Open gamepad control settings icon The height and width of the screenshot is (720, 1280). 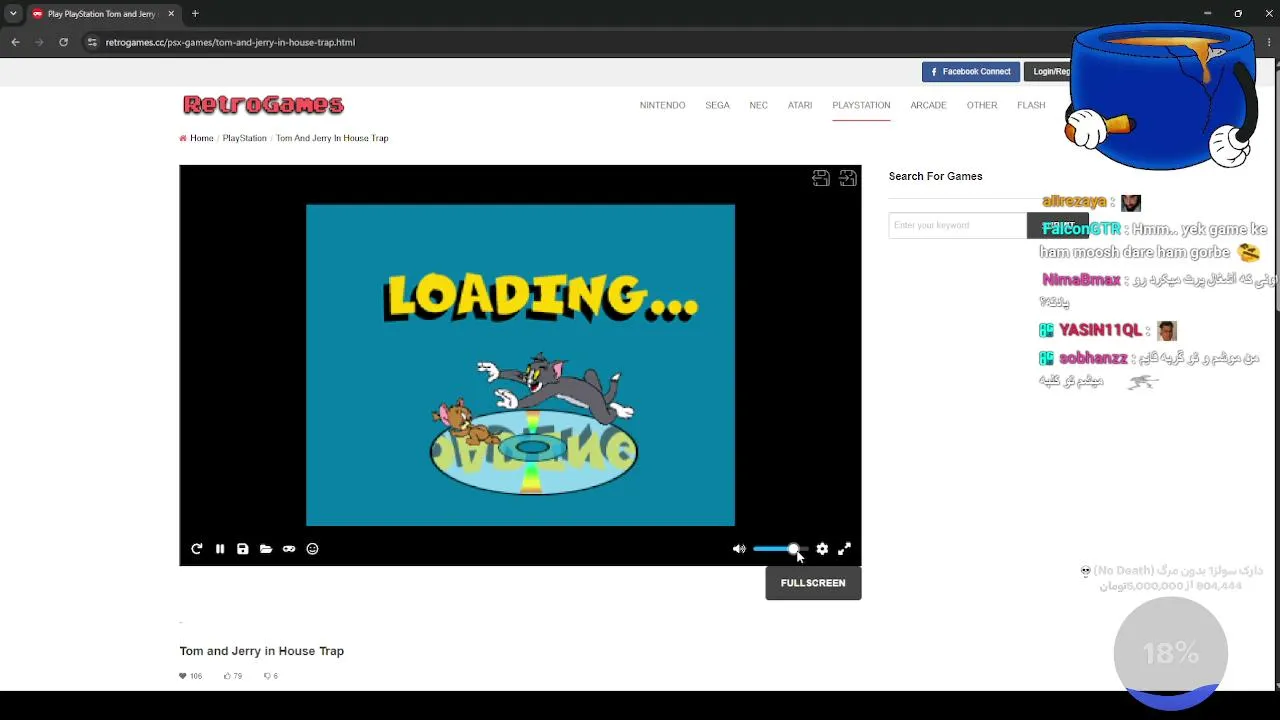pos(289,549)
